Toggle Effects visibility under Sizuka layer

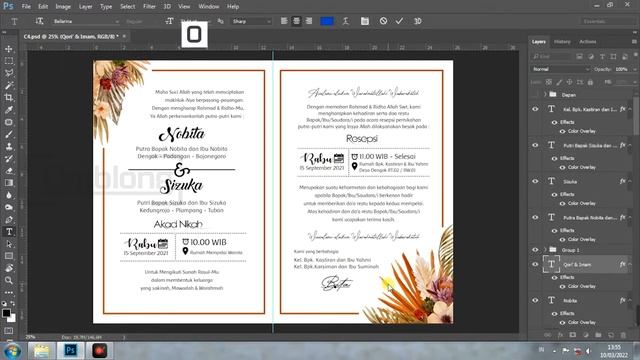coord(554,194)
